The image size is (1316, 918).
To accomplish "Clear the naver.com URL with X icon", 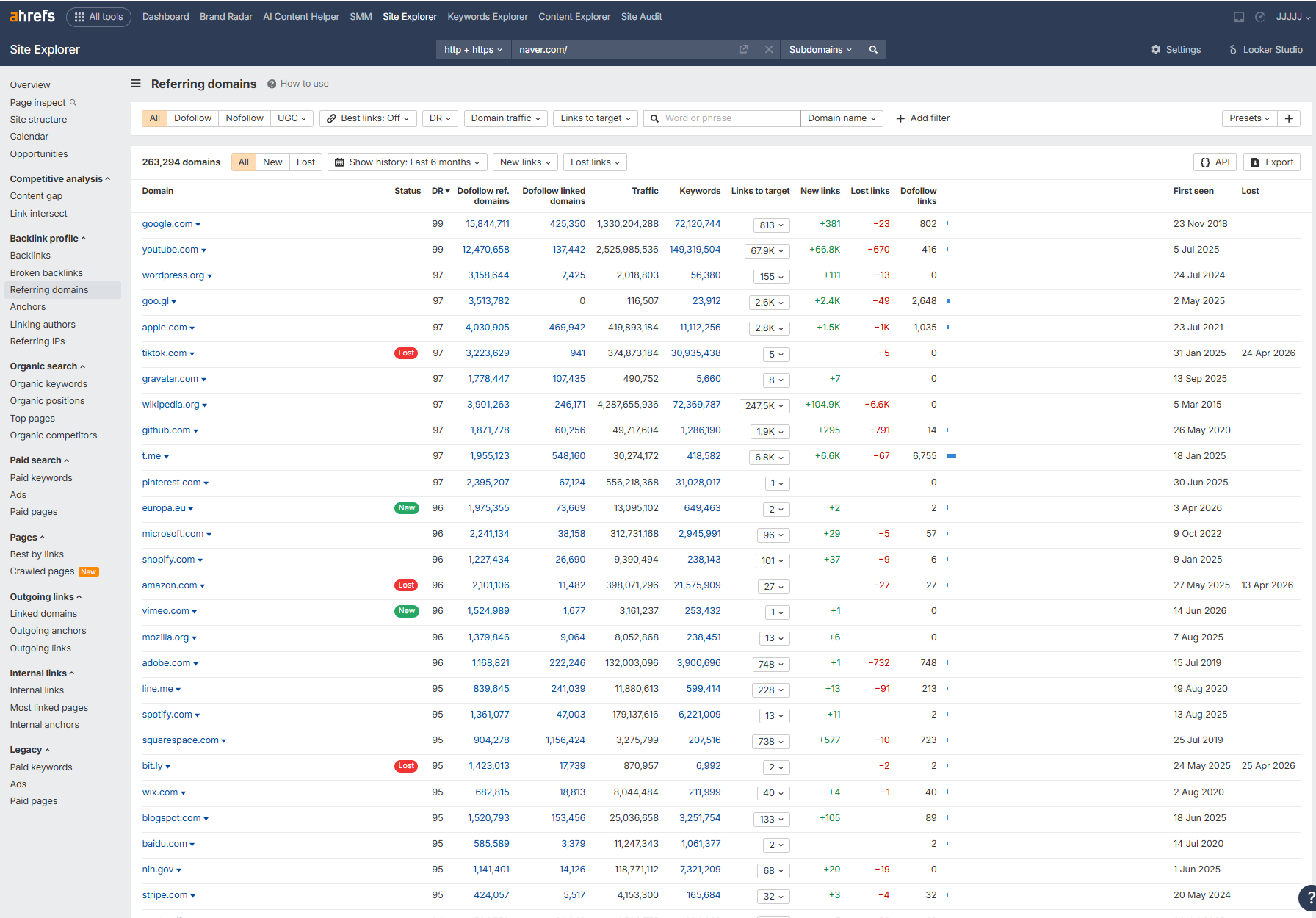I will 769,50.
